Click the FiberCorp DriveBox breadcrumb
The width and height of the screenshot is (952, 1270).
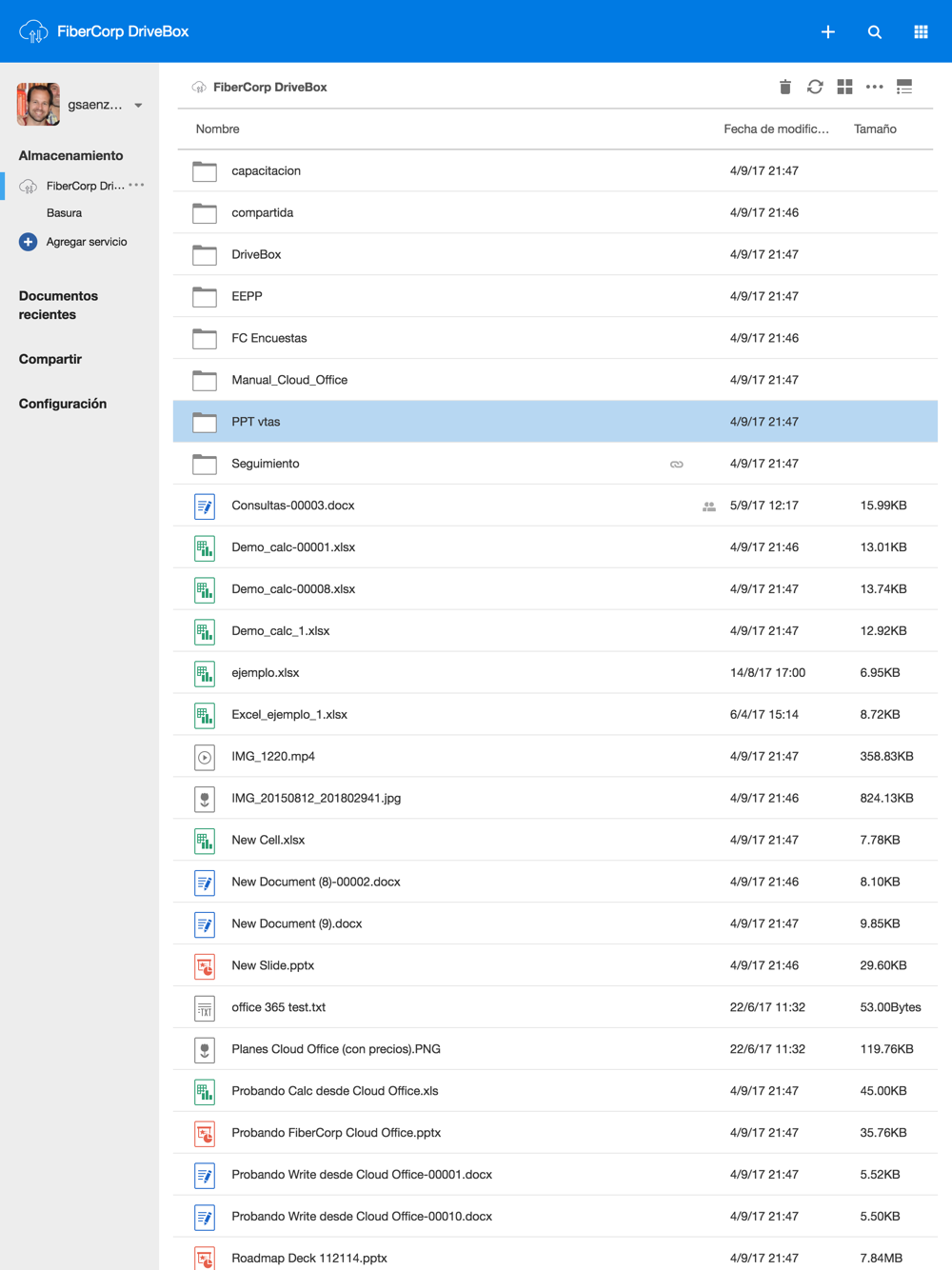270,87
